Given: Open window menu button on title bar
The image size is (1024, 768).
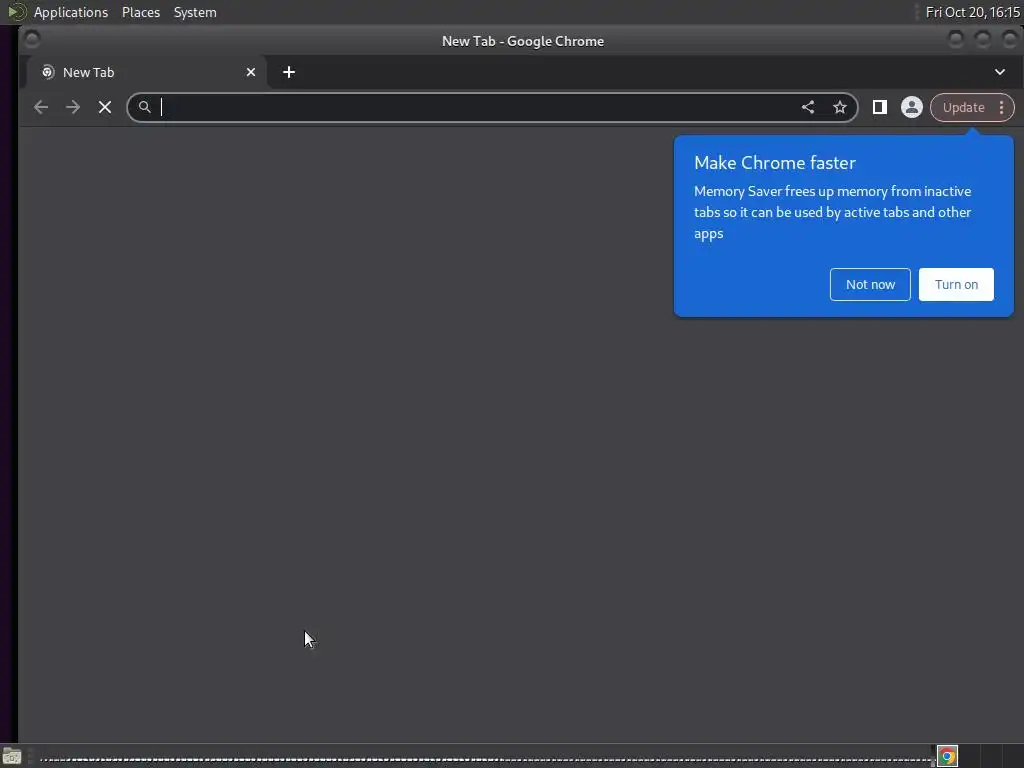Looking at the screenshot, I should (x=31, y=40).
